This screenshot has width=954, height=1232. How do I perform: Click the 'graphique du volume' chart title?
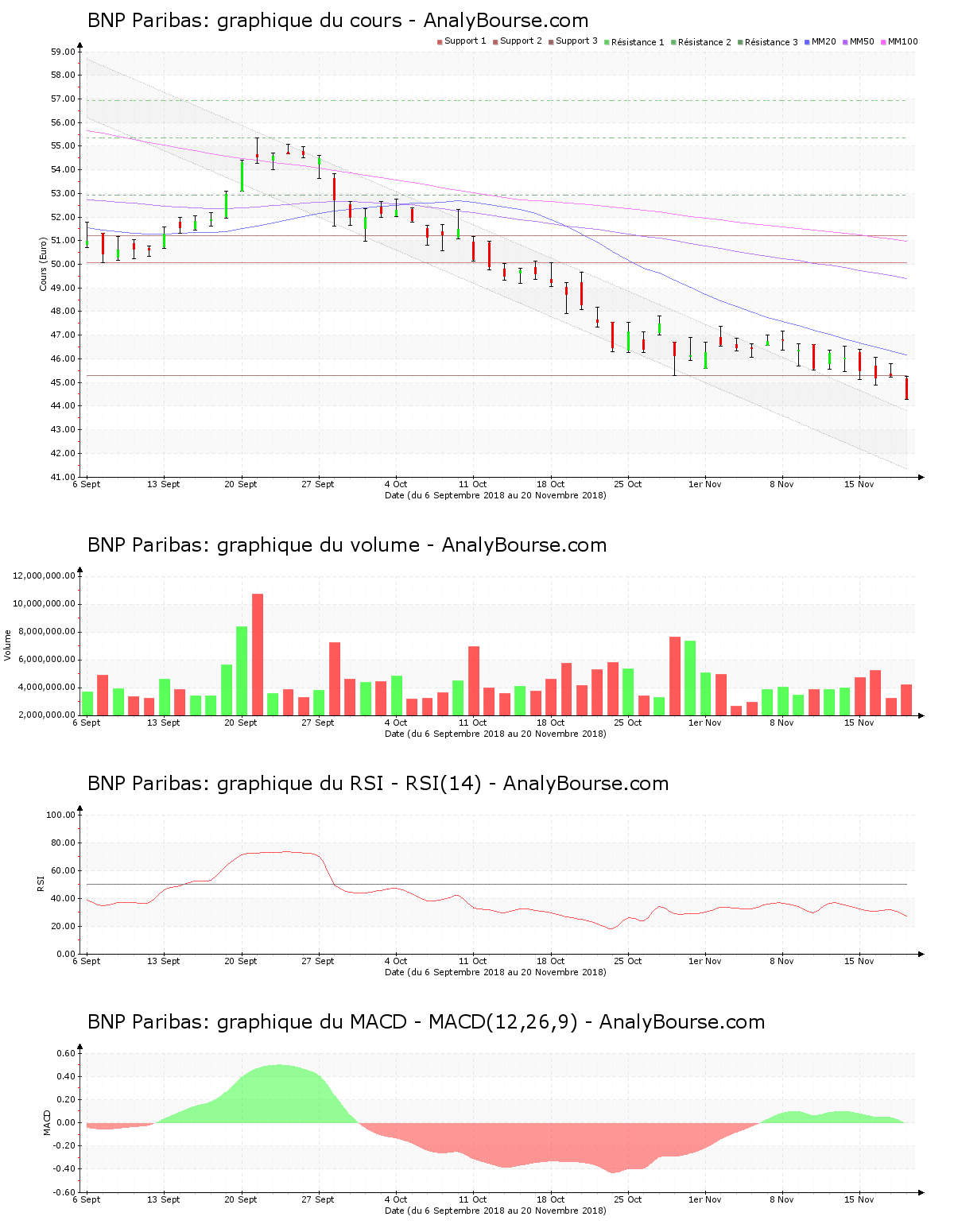[x=318, y=545]
